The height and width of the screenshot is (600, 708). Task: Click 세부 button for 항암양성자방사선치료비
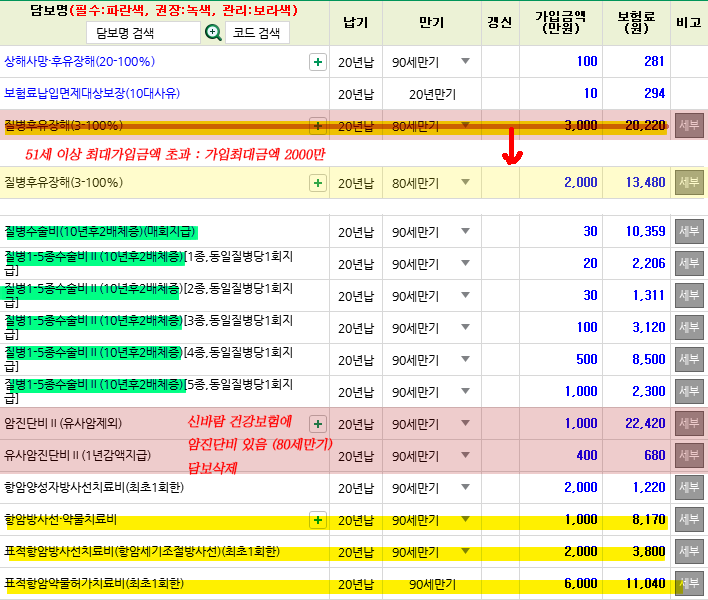click(x=689, y=488)
